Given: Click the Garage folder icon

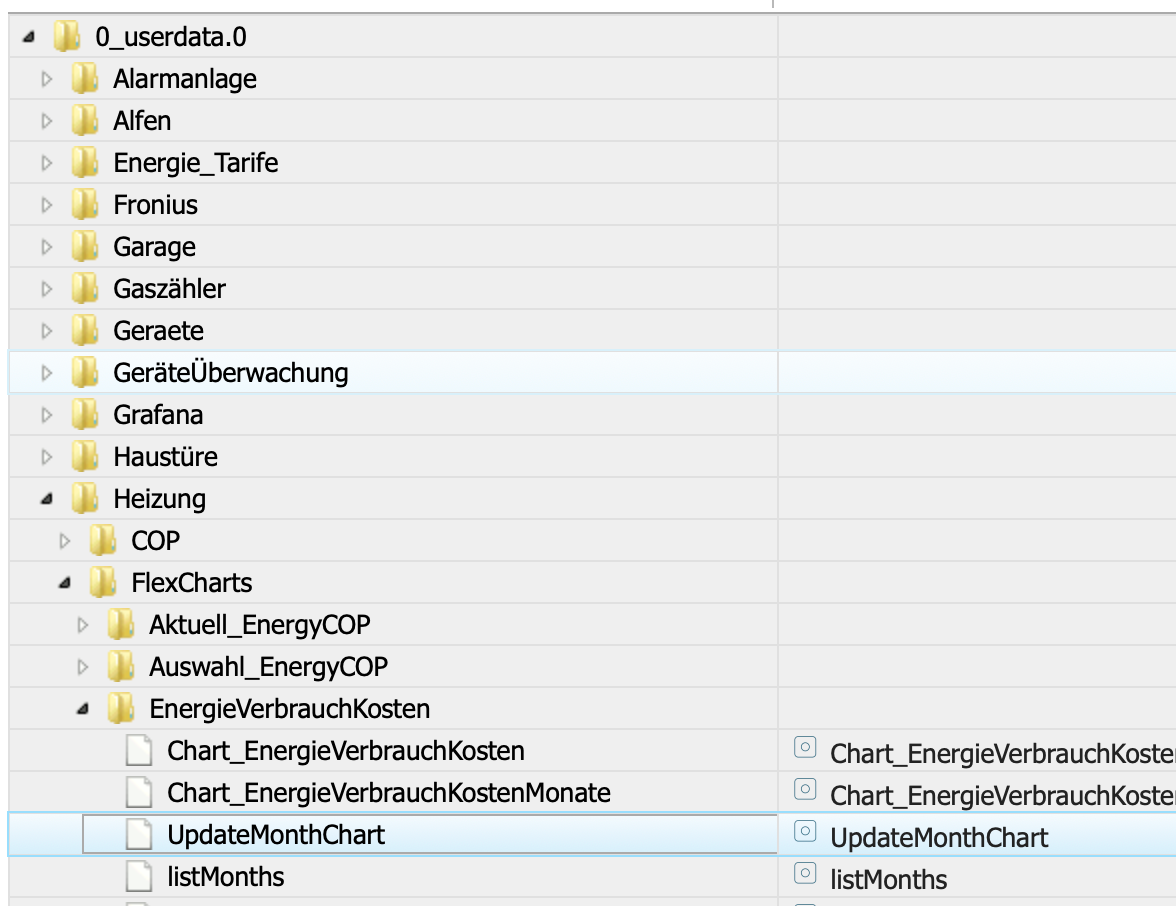Looking at the screenshot, I should (85, 247).
